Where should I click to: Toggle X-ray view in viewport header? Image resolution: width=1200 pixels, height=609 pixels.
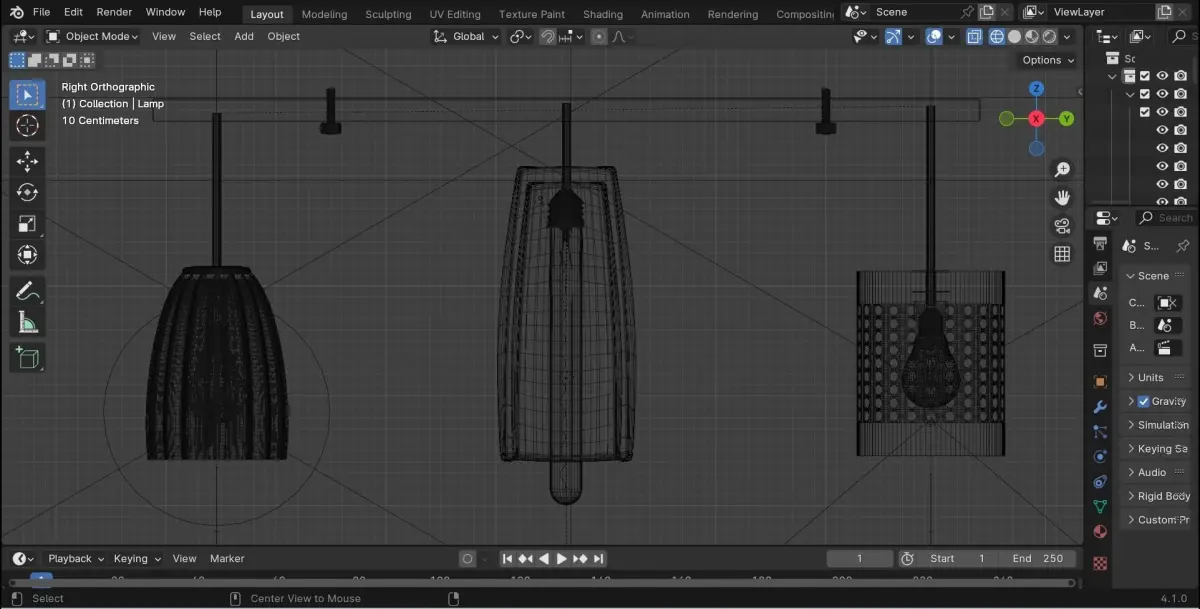pos(972,37)
